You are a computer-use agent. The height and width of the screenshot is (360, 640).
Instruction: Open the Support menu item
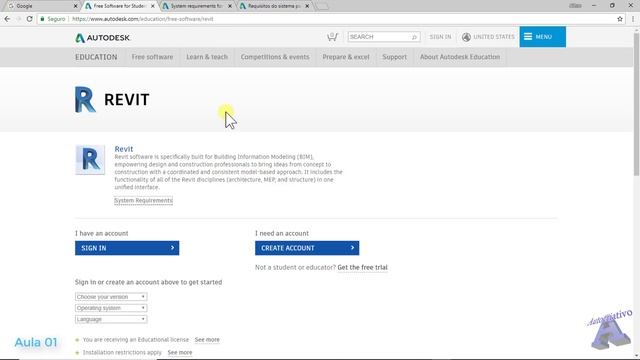coord(394,57)
